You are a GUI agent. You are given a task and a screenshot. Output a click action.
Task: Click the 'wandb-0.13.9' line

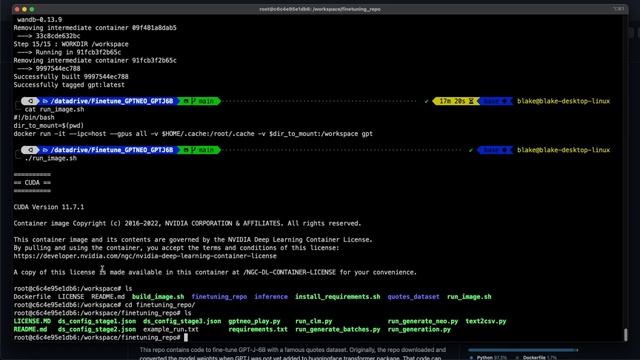[x=40, y=19]
